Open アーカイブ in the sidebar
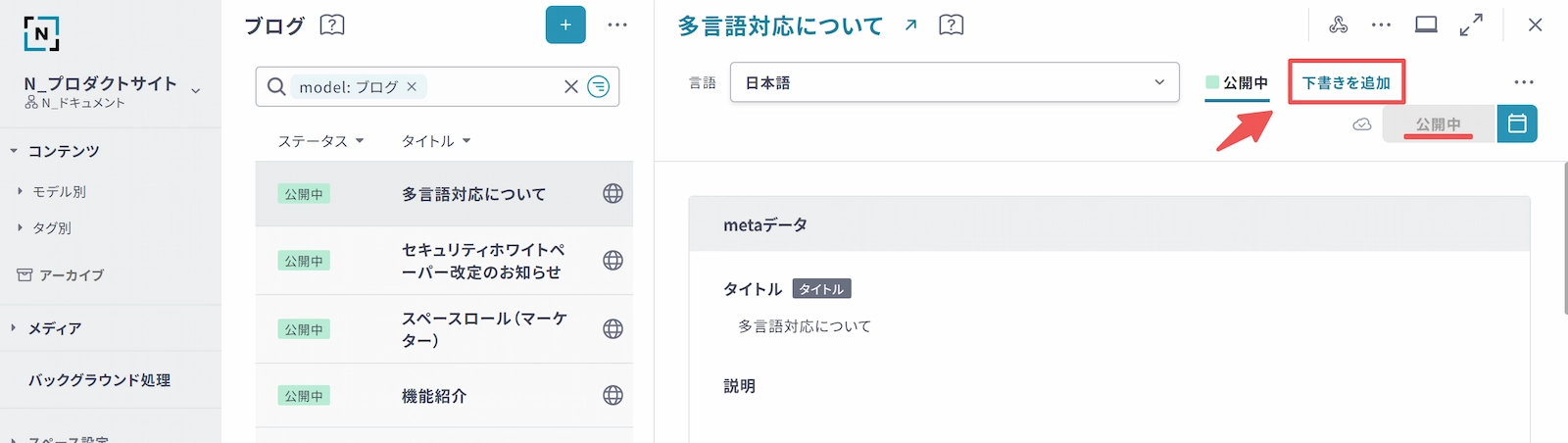This screenshot has height=443, width=1568. [71, 275]
